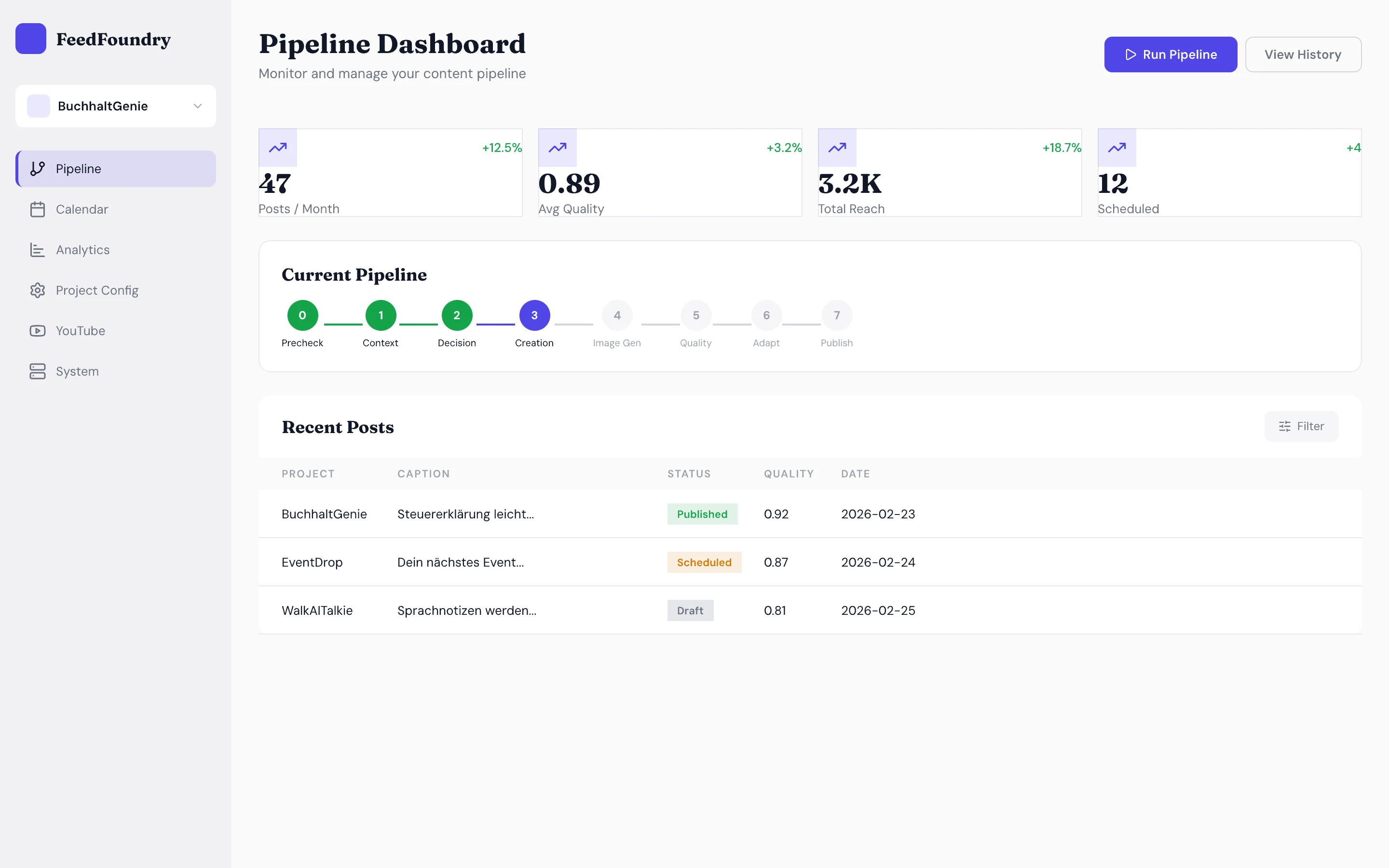The height and width of the screenshot is (868, 1389).
Task: Click the Published status badge
Action: pyautogui.click(x=701, y=515)
